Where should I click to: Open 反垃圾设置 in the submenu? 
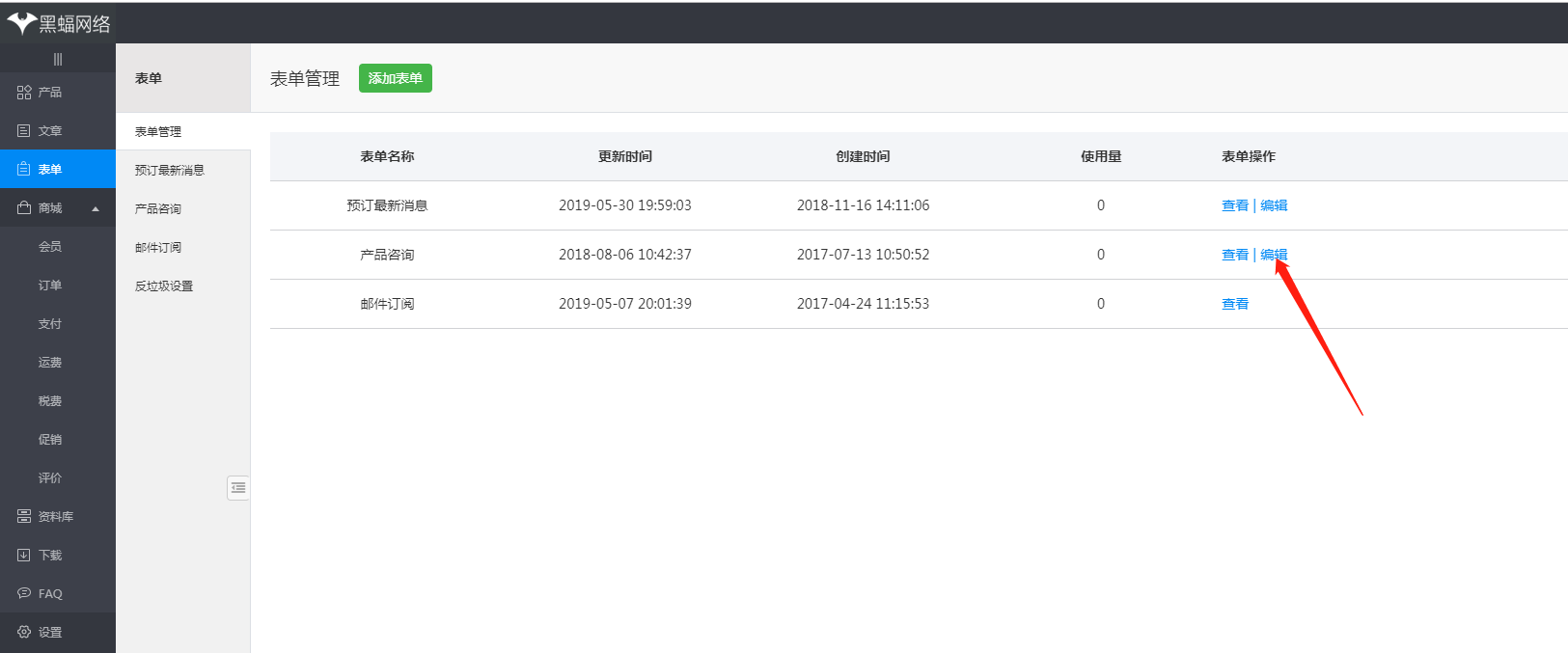coord(164,286)
